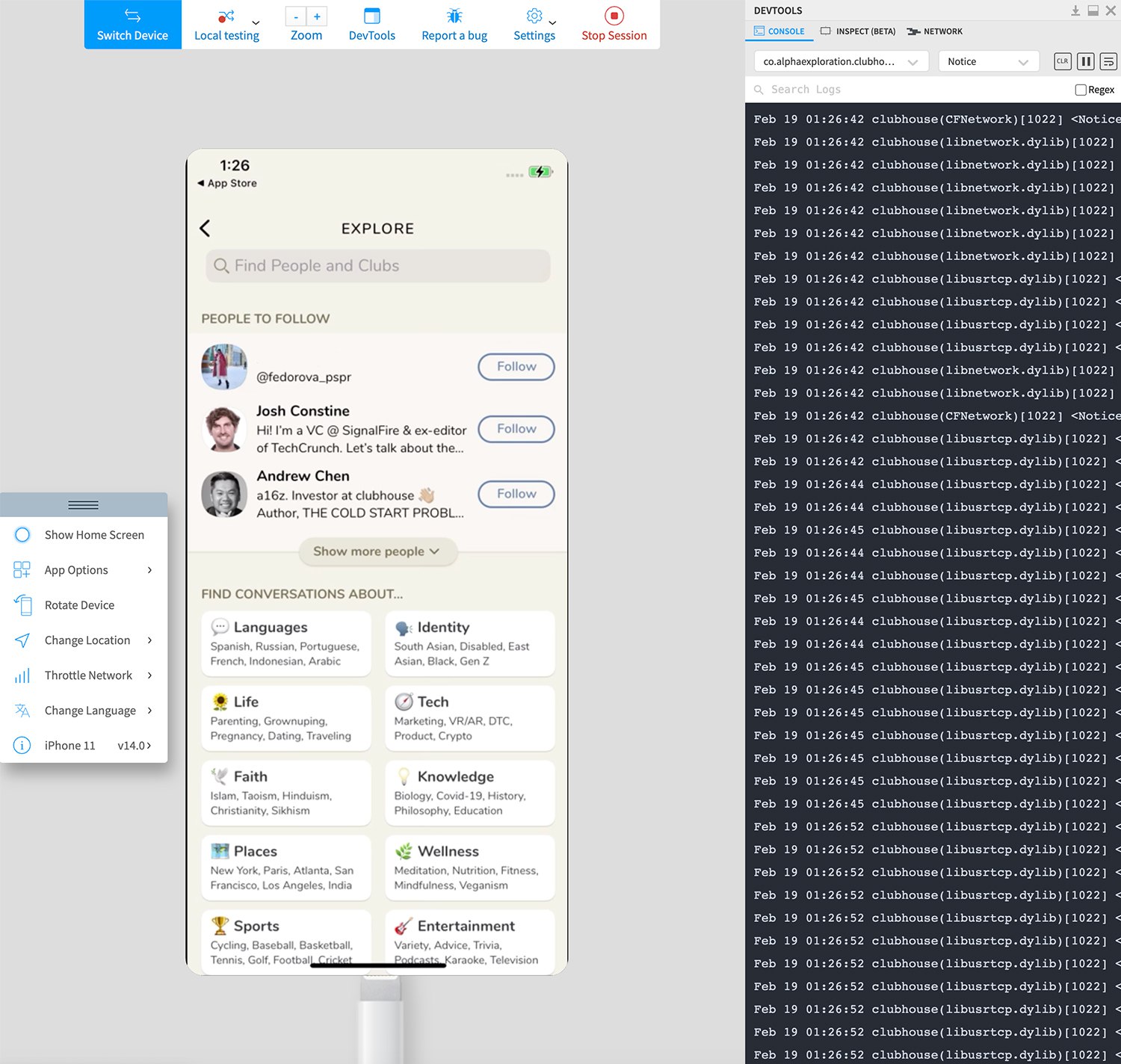Expand Show more people

pos(377,551)
